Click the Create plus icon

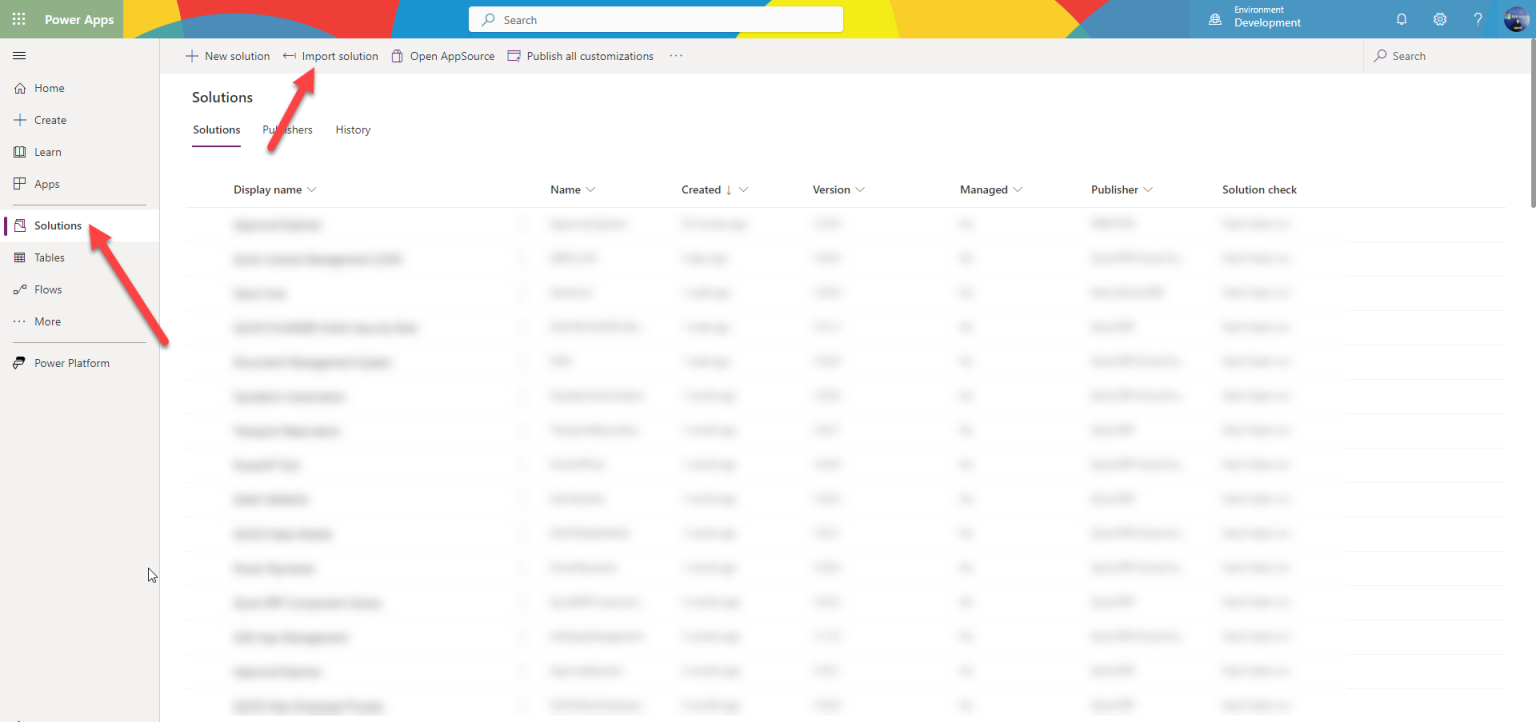tap(19, 120)
